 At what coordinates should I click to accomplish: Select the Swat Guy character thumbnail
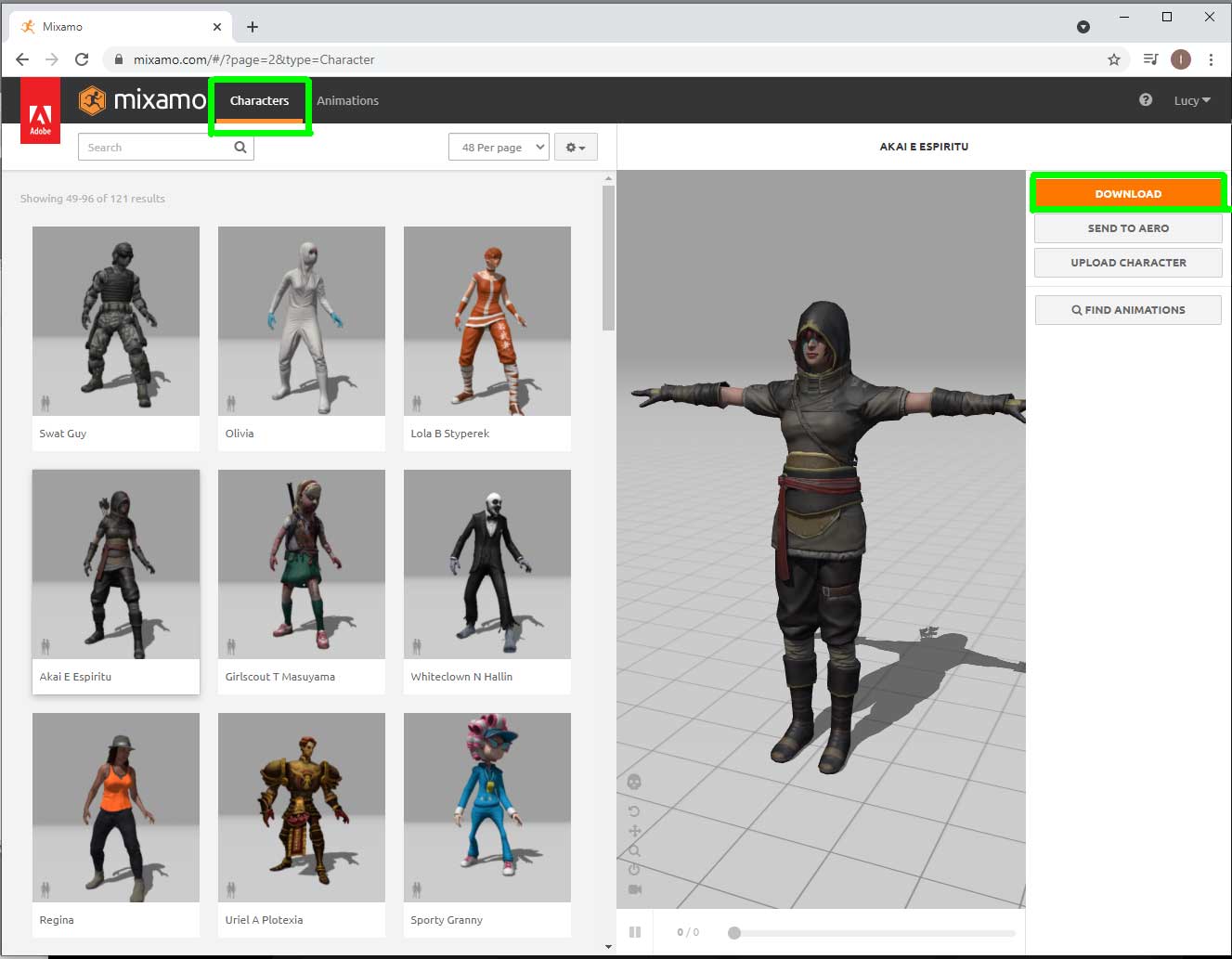pyautogui.click(x=115, y=320)
